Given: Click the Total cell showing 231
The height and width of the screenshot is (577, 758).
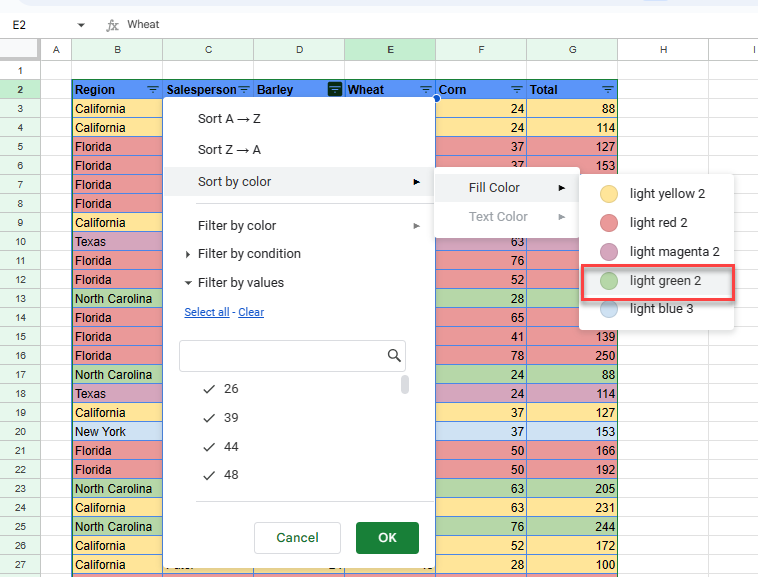Looking at the screenshot, I should point(572,507).
